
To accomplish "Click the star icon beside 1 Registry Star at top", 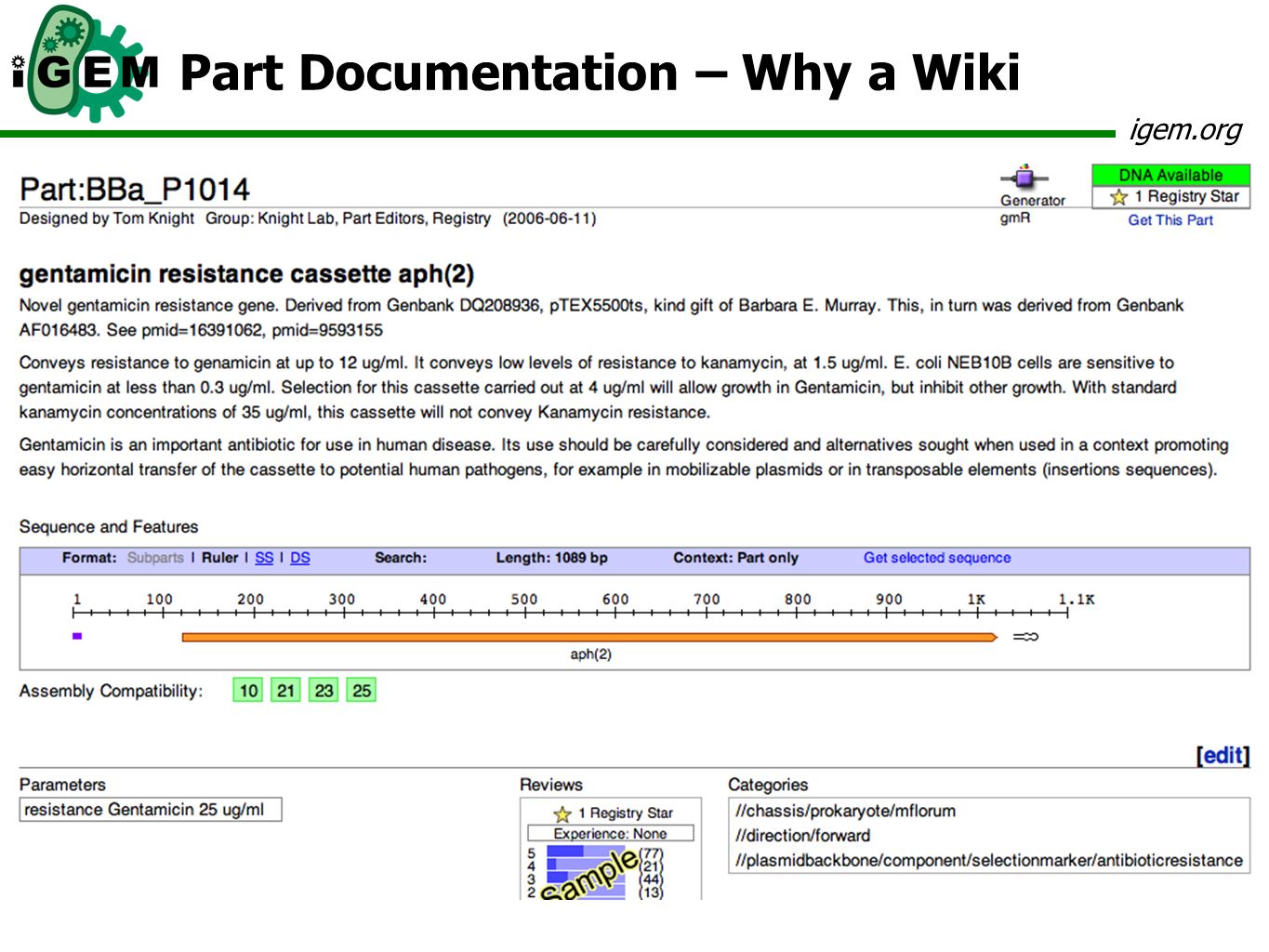I will 1118,197.
